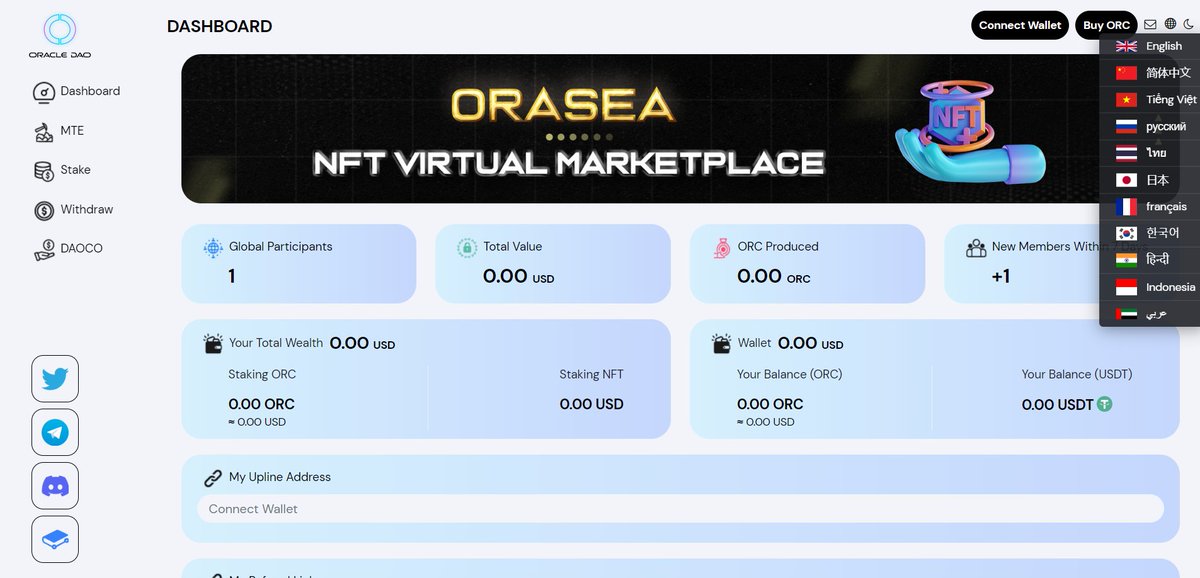Open the documentation book icon
The width and height of the screenshot is (1200, 578).
click(55, 540)
